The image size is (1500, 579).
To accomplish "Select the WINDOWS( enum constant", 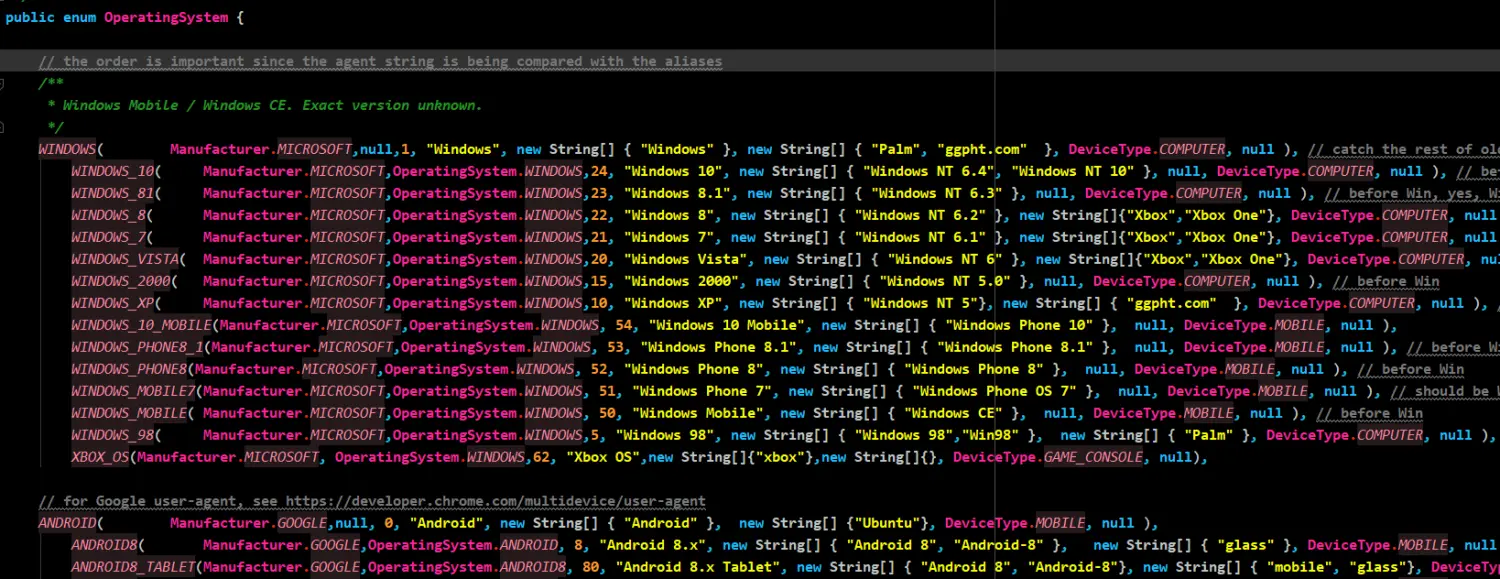I will pyautogui.click(x=67, y=149).
